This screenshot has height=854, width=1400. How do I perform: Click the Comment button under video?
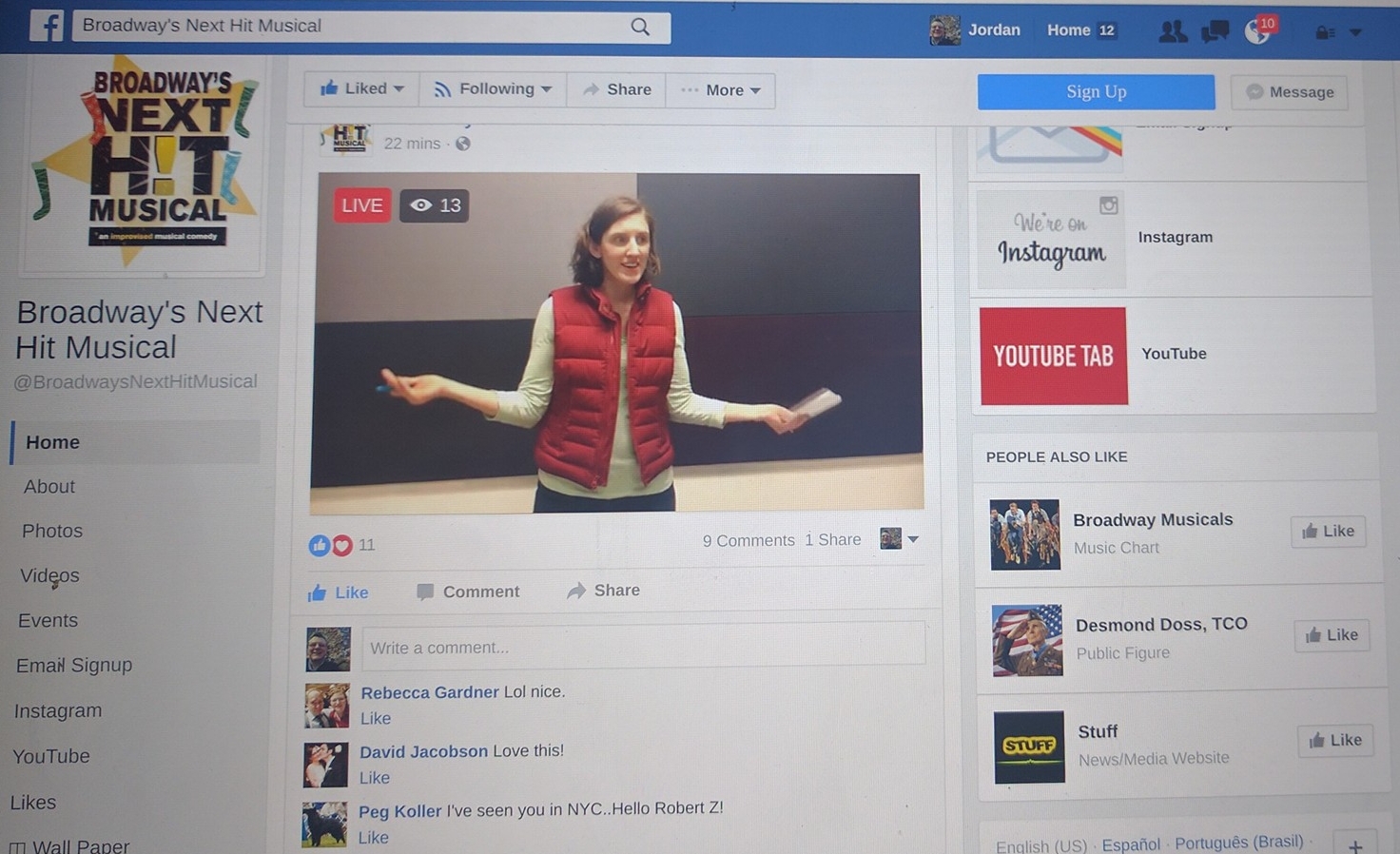(468, 592)
